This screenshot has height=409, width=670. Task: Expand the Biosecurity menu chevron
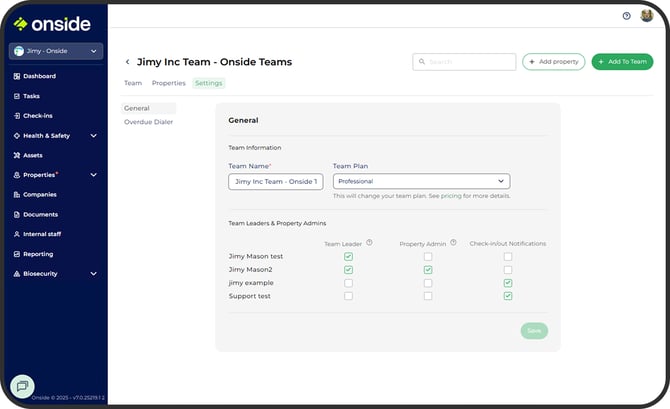94,274
